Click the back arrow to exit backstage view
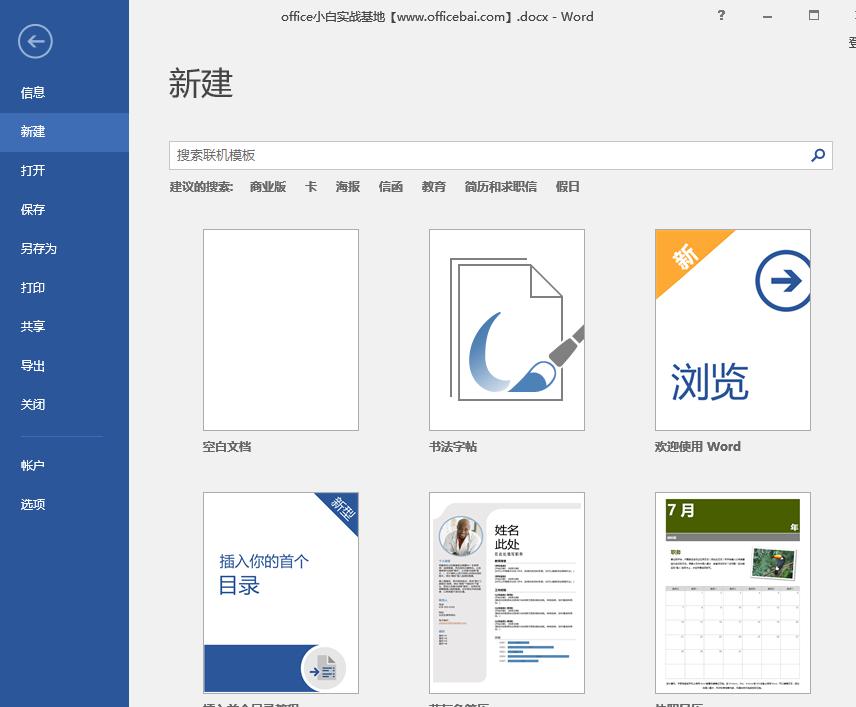 (35, 41)
